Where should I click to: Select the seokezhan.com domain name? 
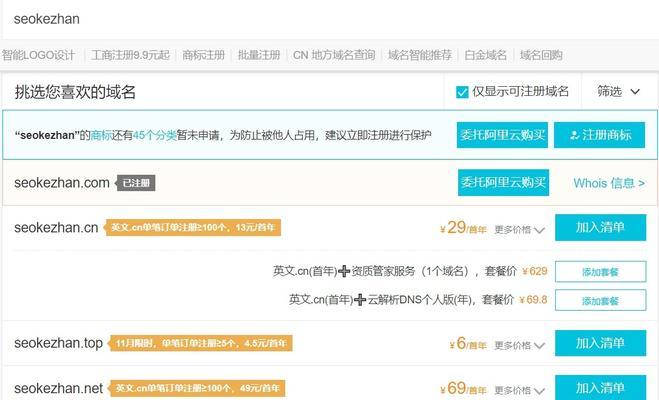tap(62, 183)
